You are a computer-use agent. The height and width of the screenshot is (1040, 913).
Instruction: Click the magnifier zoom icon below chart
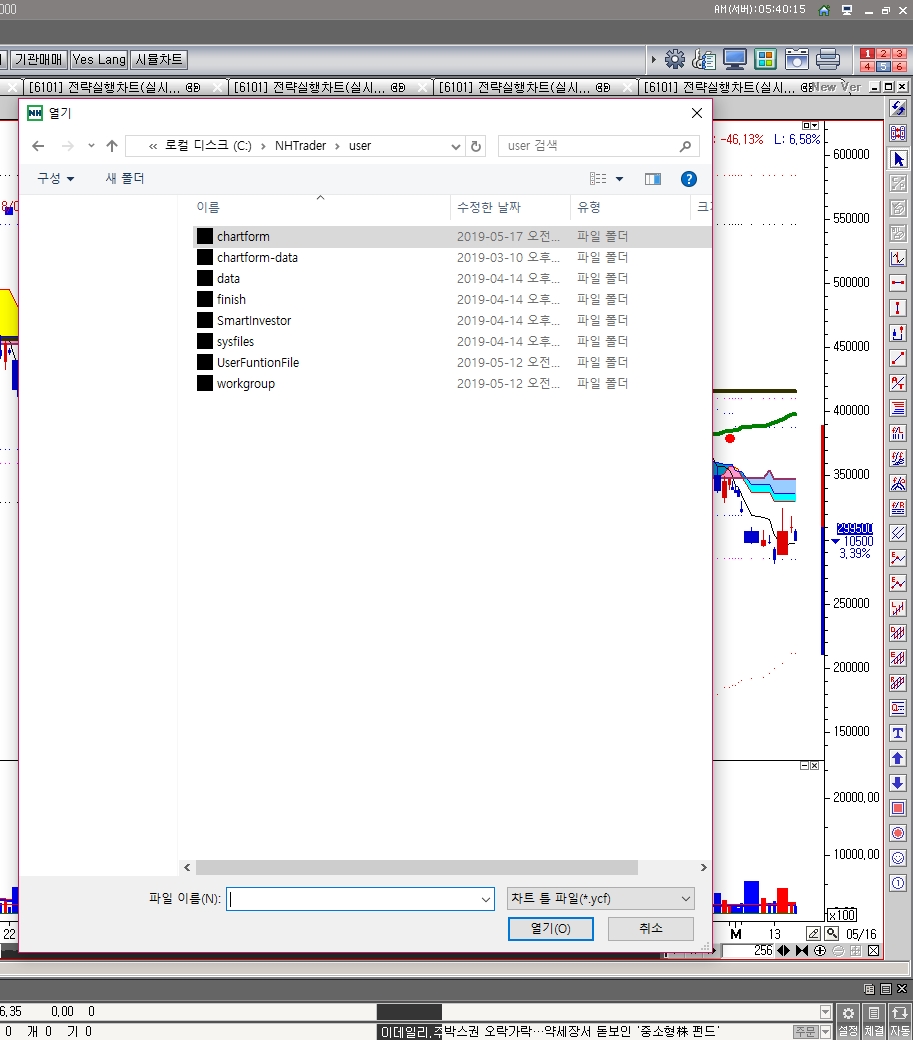pyautogui.click(x=832, y=933)
